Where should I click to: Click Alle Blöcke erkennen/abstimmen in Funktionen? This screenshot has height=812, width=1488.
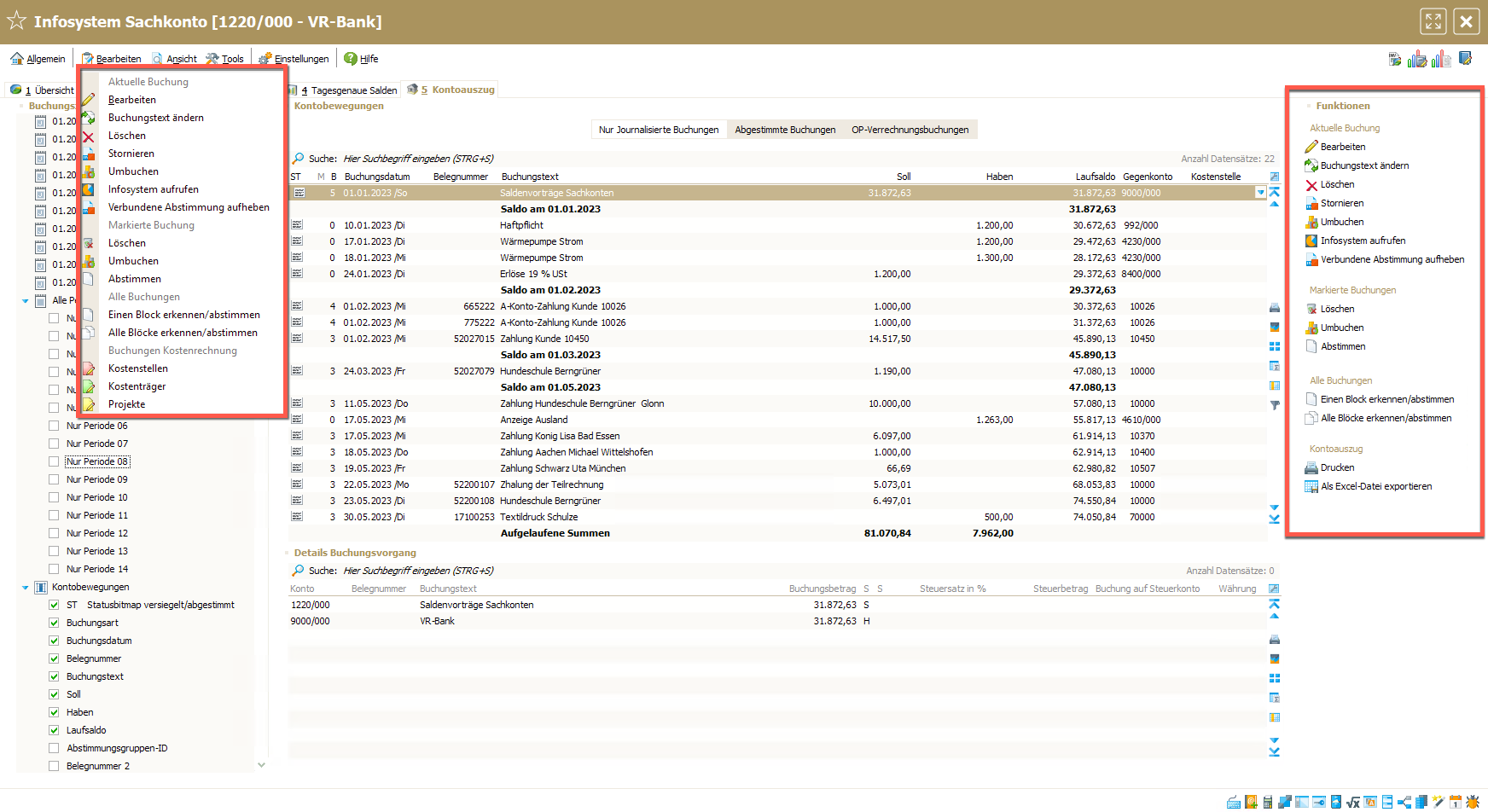pyautogui.click(x=1386, y=419)
